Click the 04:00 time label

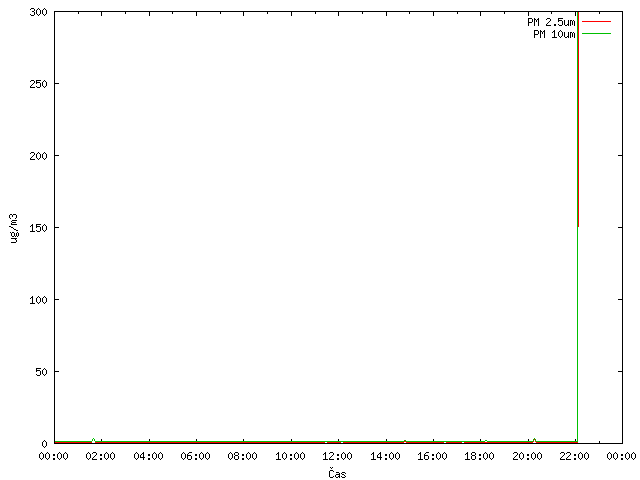point(148,456)
